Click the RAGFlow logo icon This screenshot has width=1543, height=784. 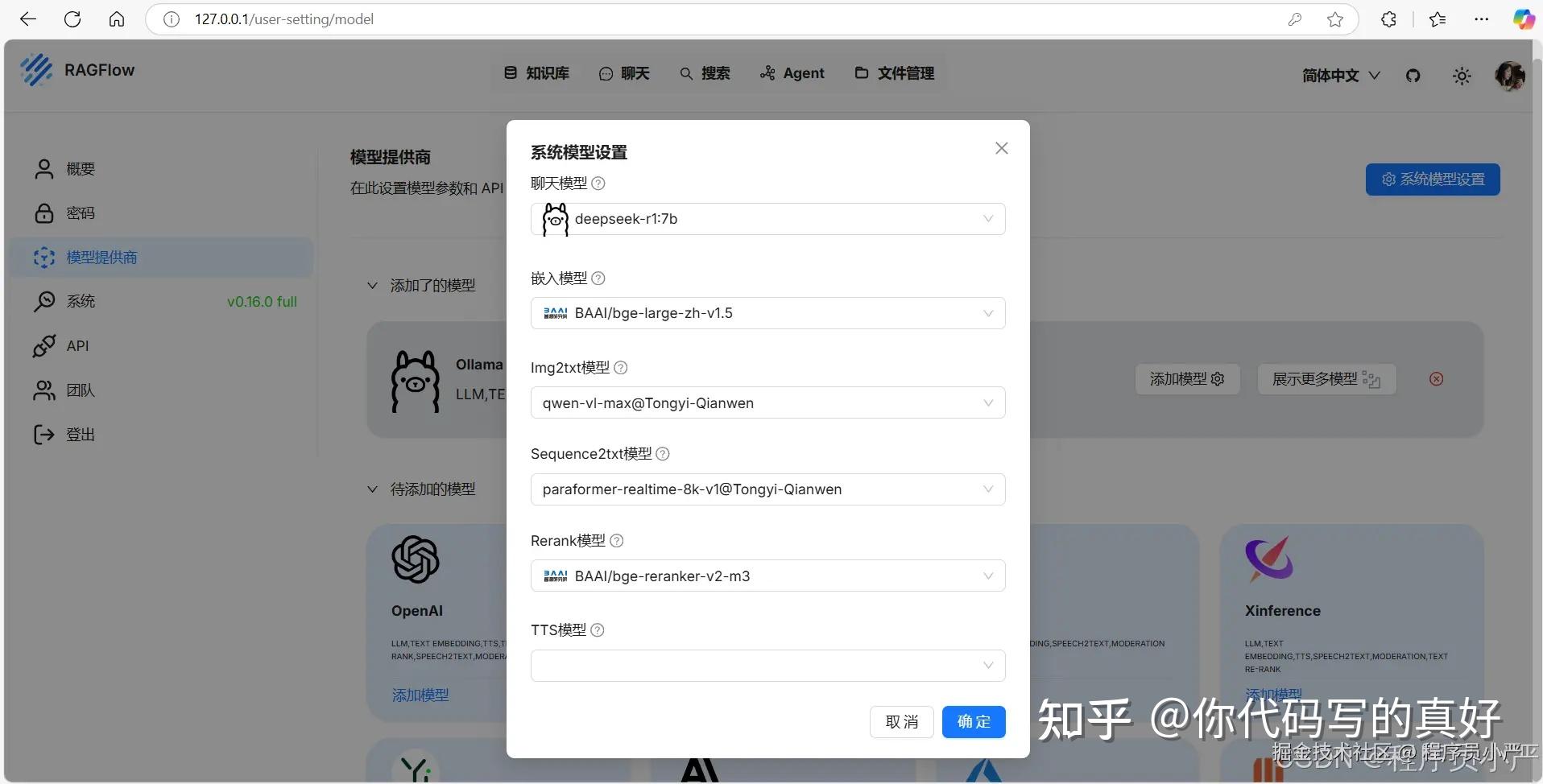[x=36, y=70]
